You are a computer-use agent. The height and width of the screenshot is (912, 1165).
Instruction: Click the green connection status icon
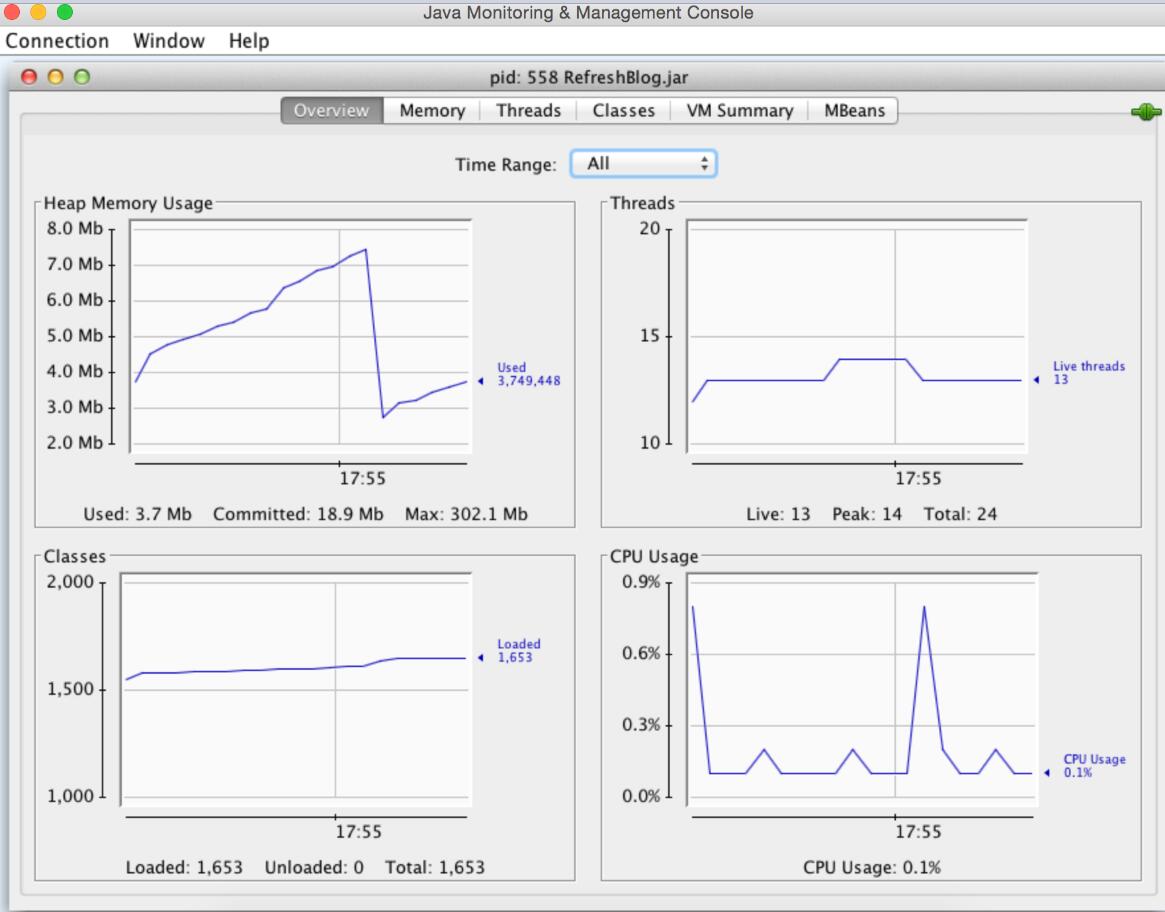click(1144, 113)
